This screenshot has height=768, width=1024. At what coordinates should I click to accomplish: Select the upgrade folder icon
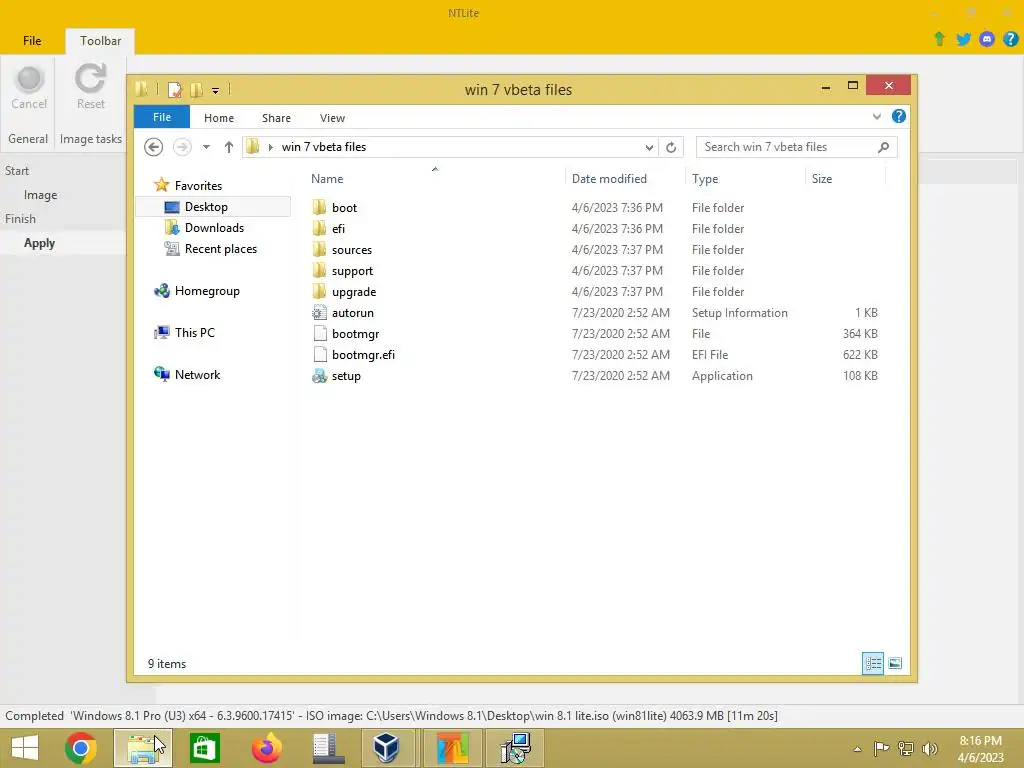tap(319, 291)
